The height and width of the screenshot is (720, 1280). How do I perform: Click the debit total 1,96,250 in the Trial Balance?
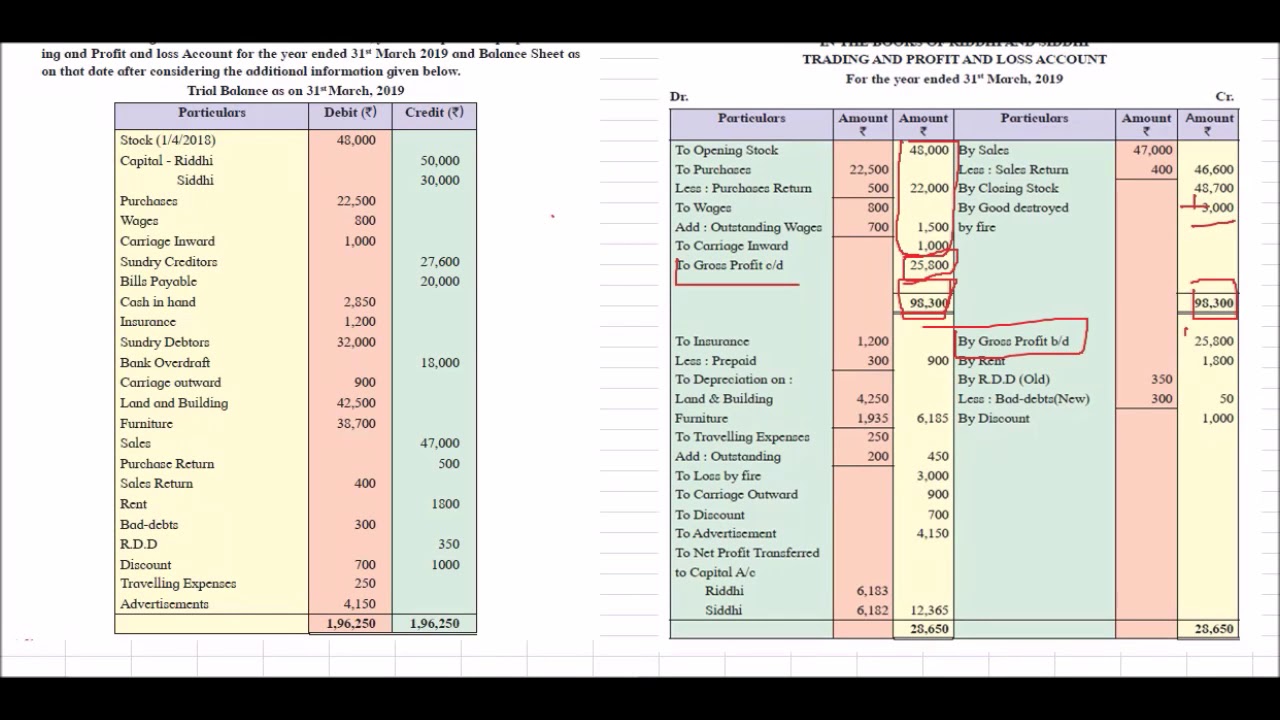click(x=351, y=624)
